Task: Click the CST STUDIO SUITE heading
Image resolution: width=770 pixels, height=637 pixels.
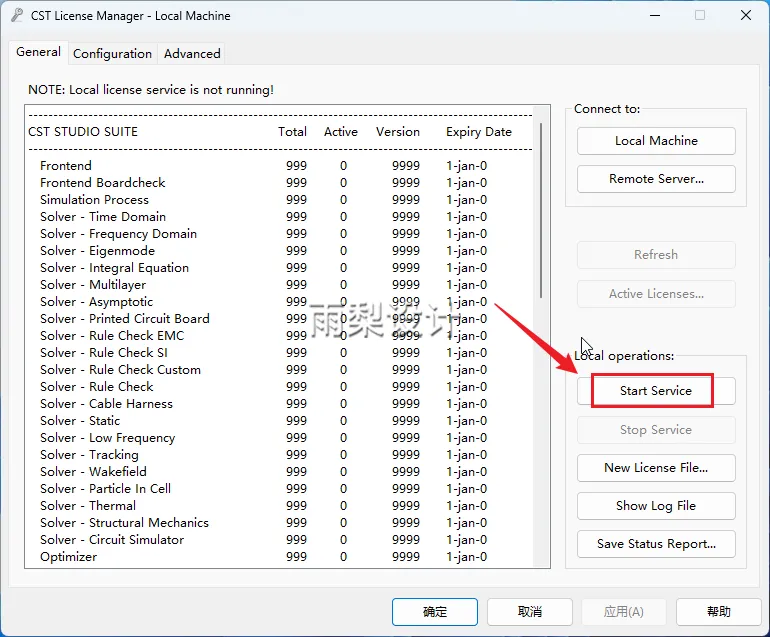Action: pos(83,132)
